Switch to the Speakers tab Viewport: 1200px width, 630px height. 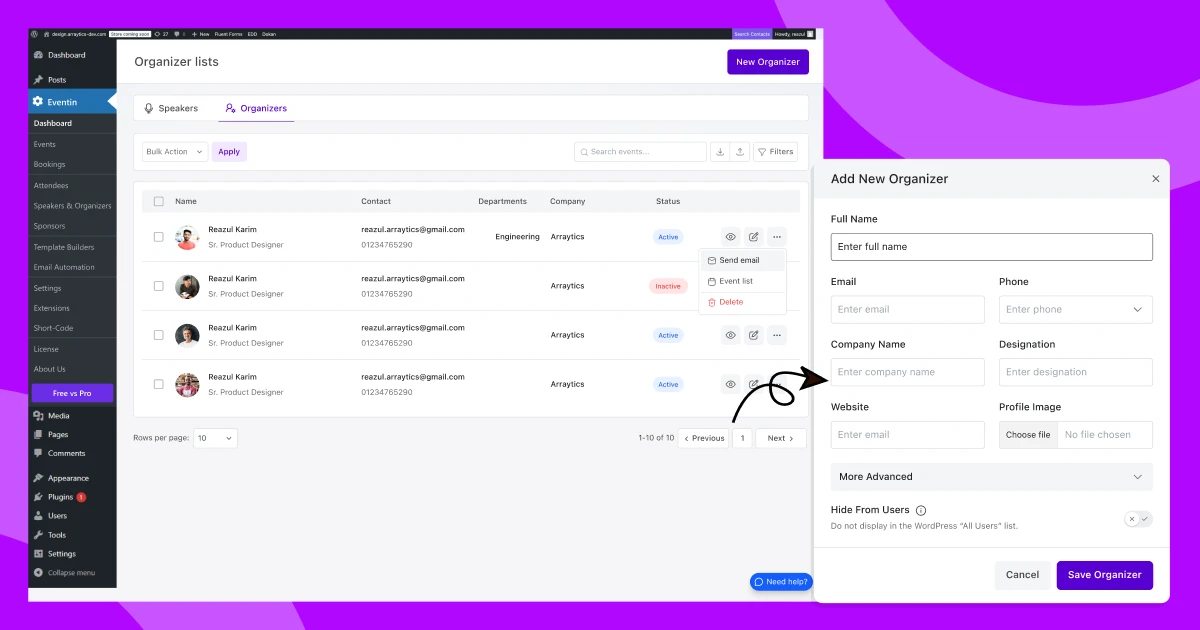(171, 108)
